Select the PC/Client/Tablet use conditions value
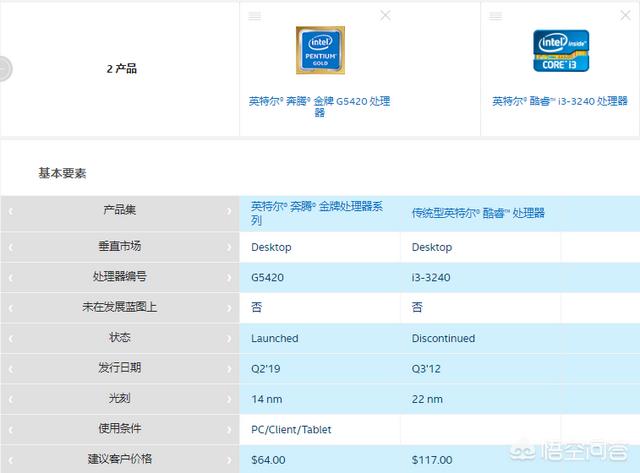 pyautogui.click(x=291, y=430)
